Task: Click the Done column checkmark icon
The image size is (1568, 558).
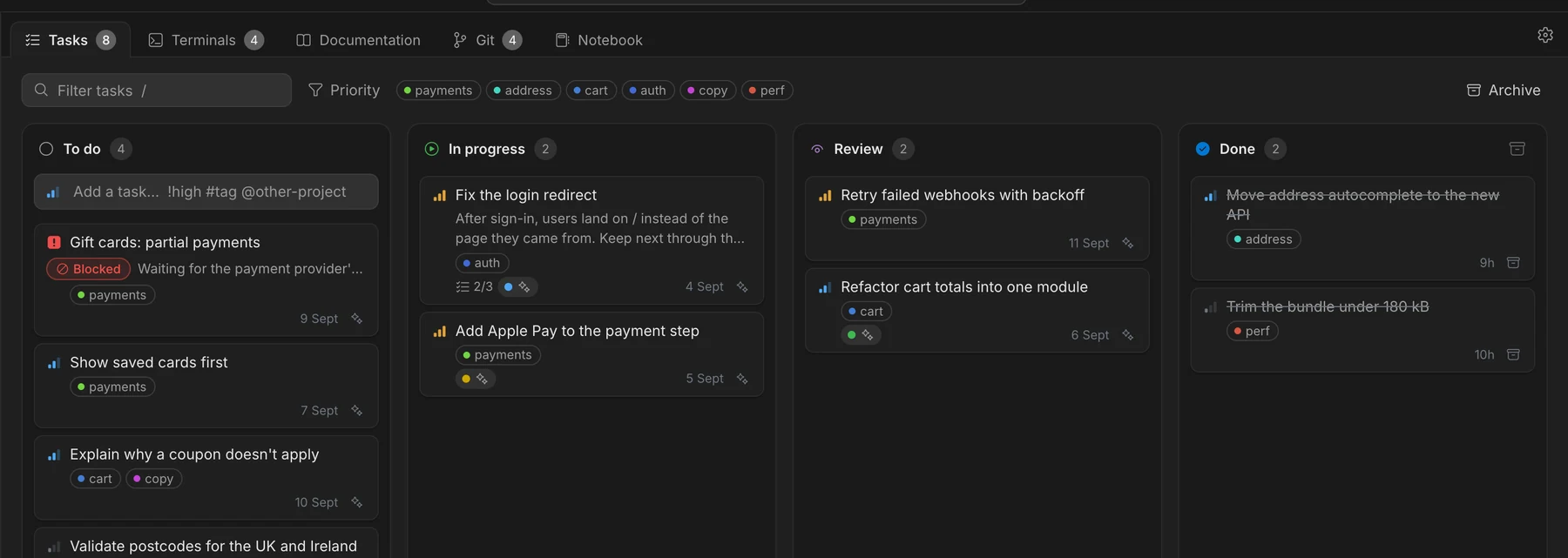Action: coord(1202,149)
